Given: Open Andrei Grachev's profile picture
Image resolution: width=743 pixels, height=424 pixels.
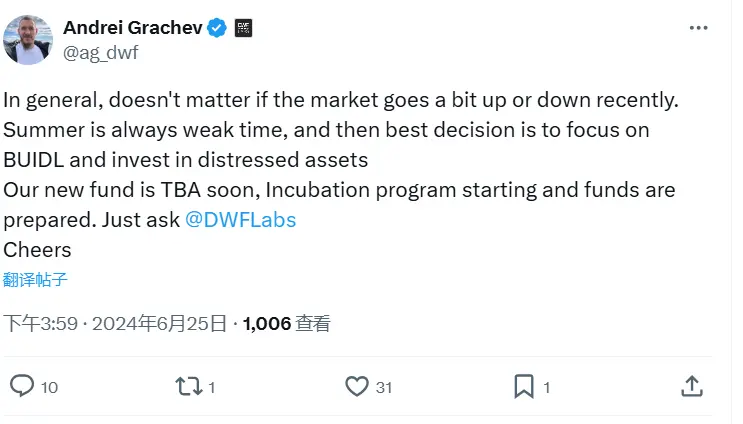Looking at the screenshot, I should (x=28, y=40).
